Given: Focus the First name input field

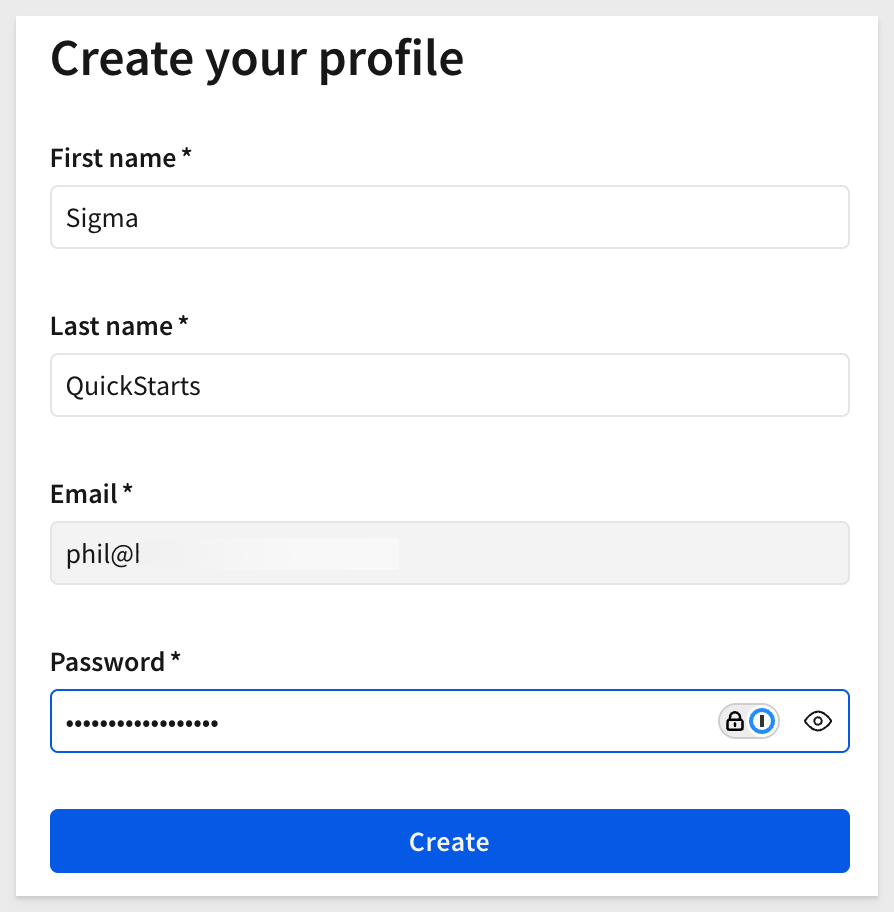Looking at the screenshot, I should (x=450, y=217).
